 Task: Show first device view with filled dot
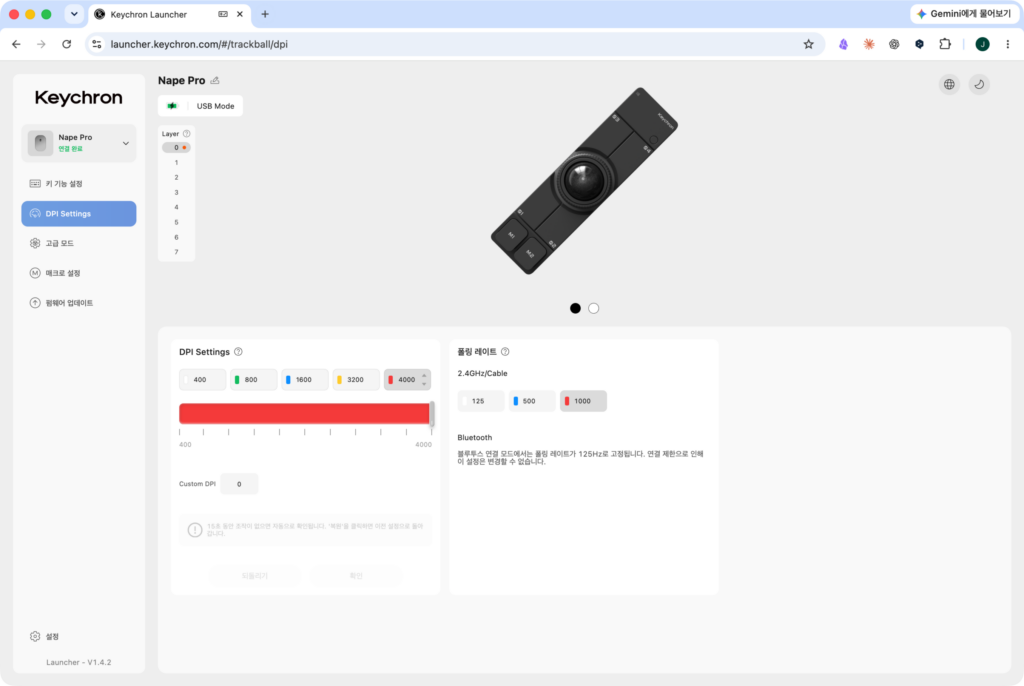point(575,308)
